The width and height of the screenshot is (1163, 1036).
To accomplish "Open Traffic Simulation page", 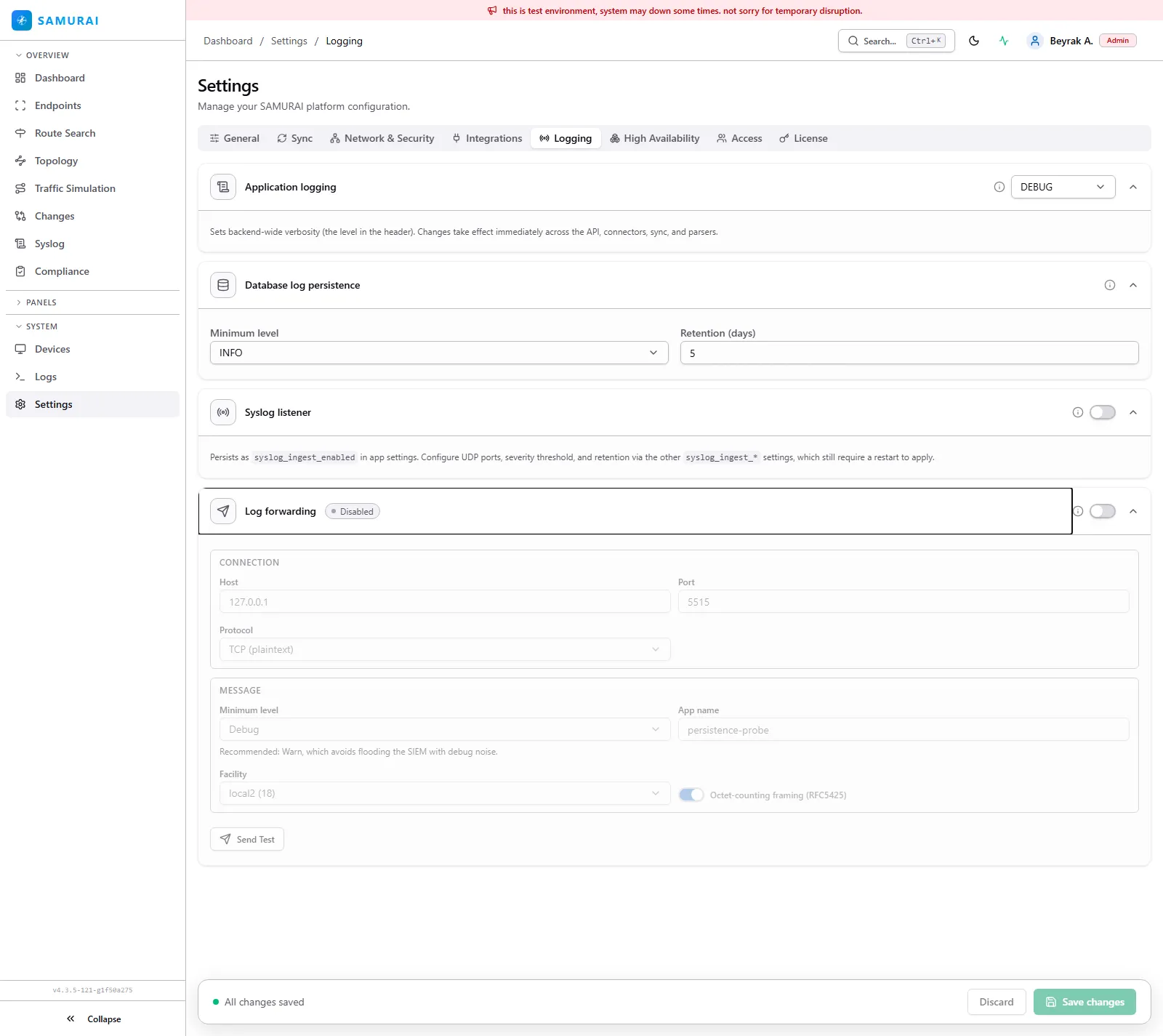I will coord(92,188).
